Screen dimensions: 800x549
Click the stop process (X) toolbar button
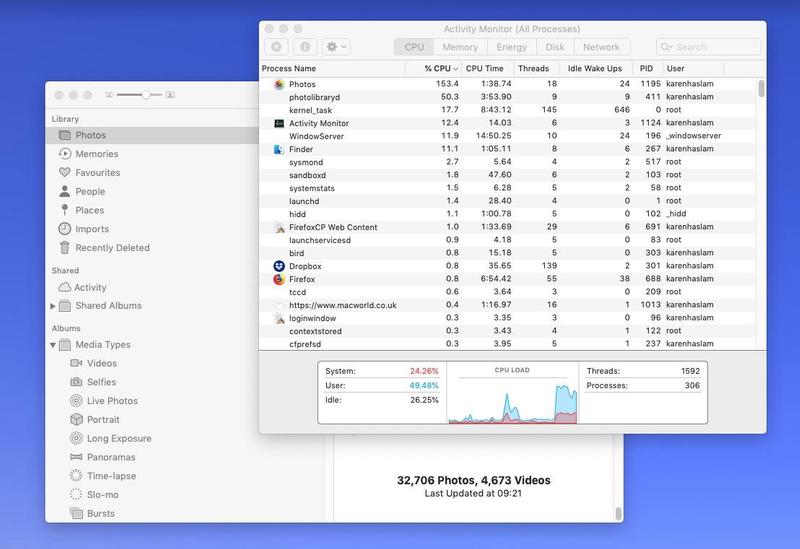(277, 47)
